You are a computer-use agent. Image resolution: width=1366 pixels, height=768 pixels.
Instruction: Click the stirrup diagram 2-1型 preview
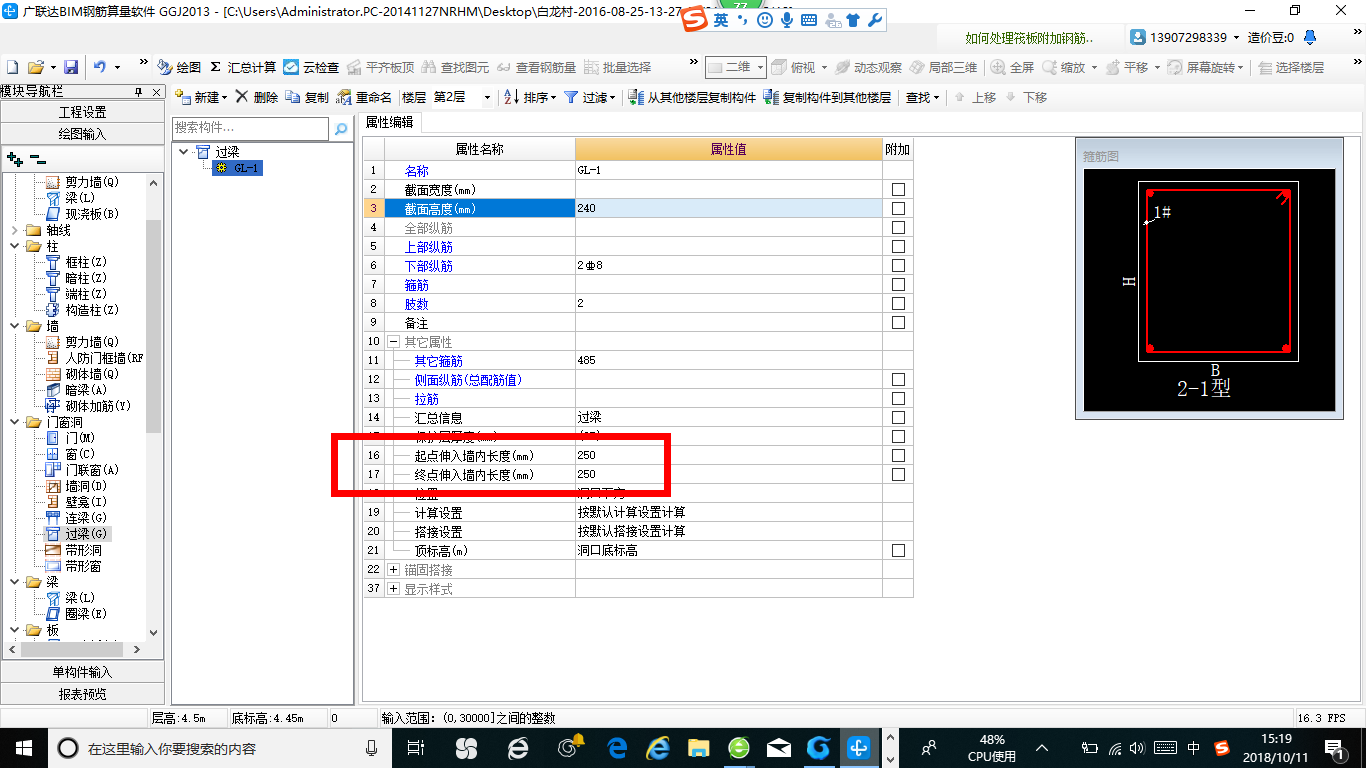[x=1210, y=289]
